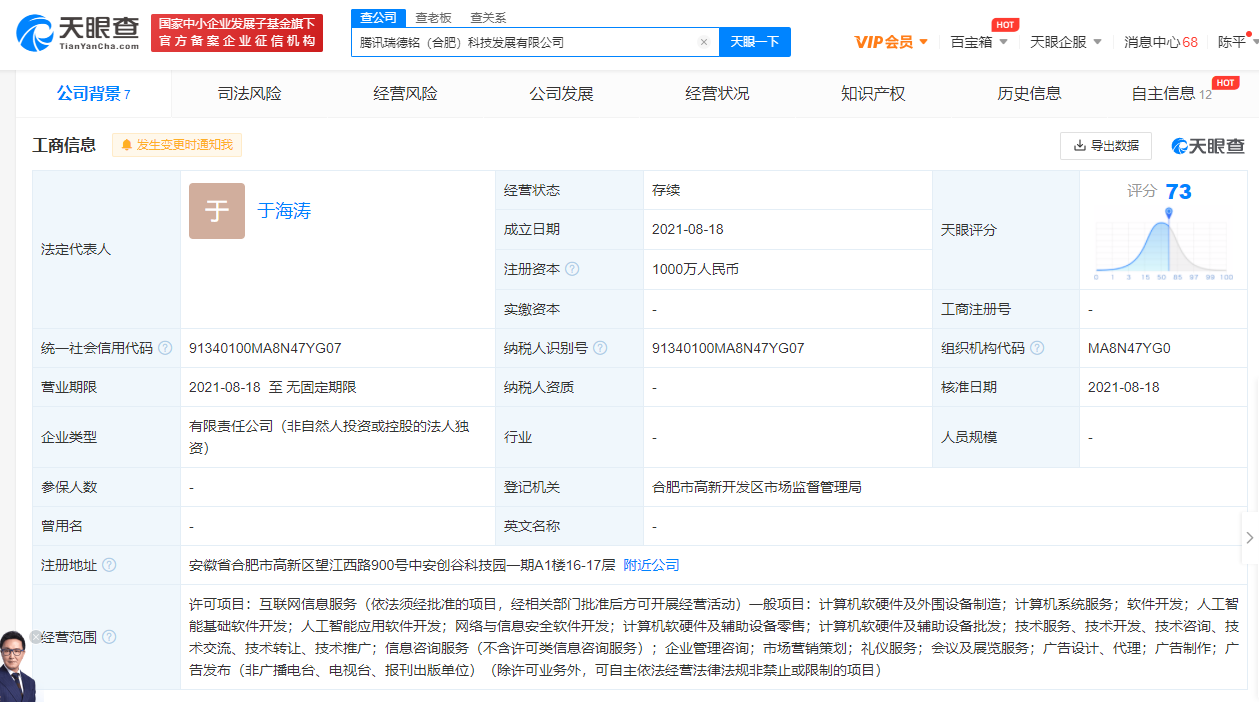
Task: Click into the company name search field
Action: tap(525, 42)
